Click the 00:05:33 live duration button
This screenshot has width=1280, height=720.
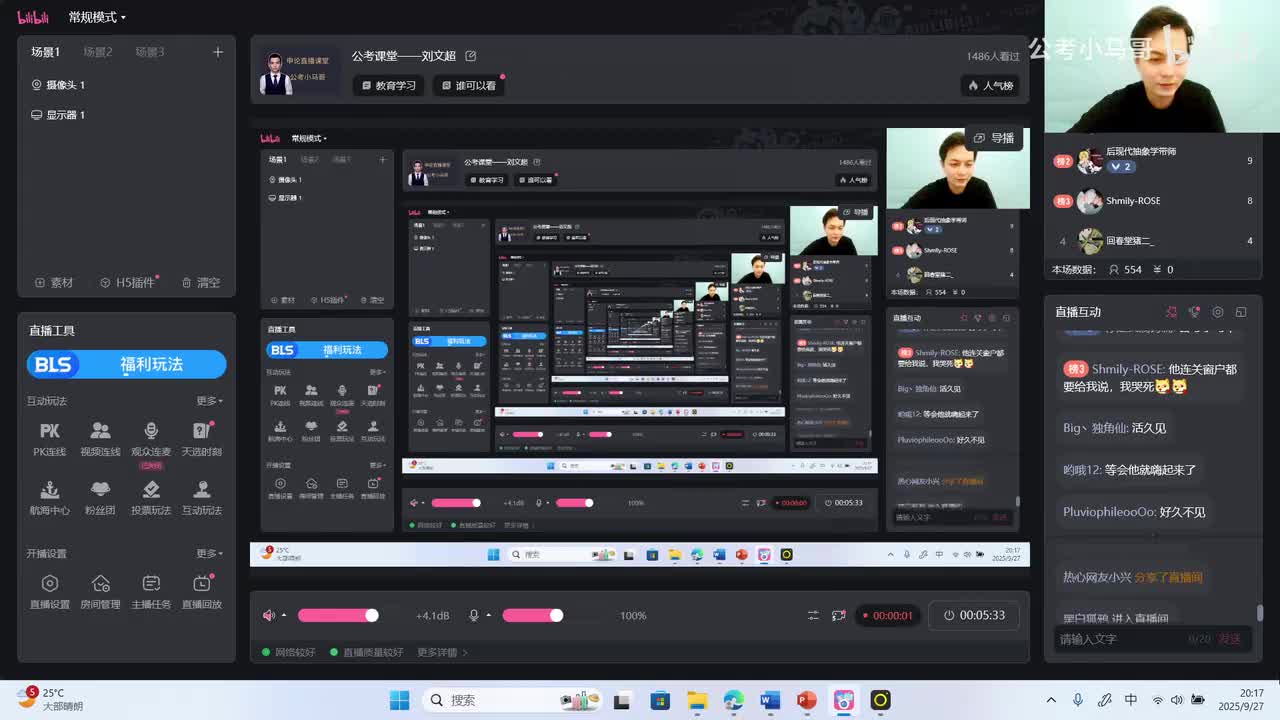point(974,615)
